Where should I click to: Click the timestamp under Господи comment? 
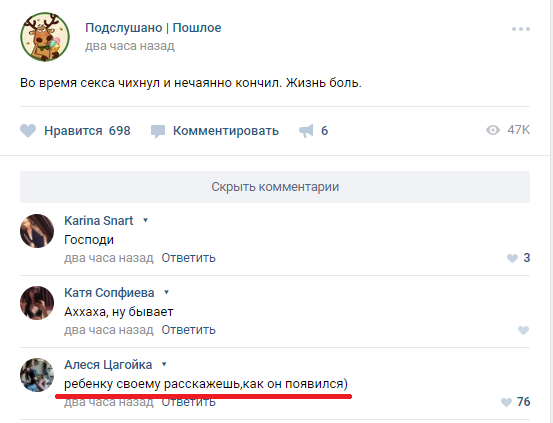(x=109, y=258)
